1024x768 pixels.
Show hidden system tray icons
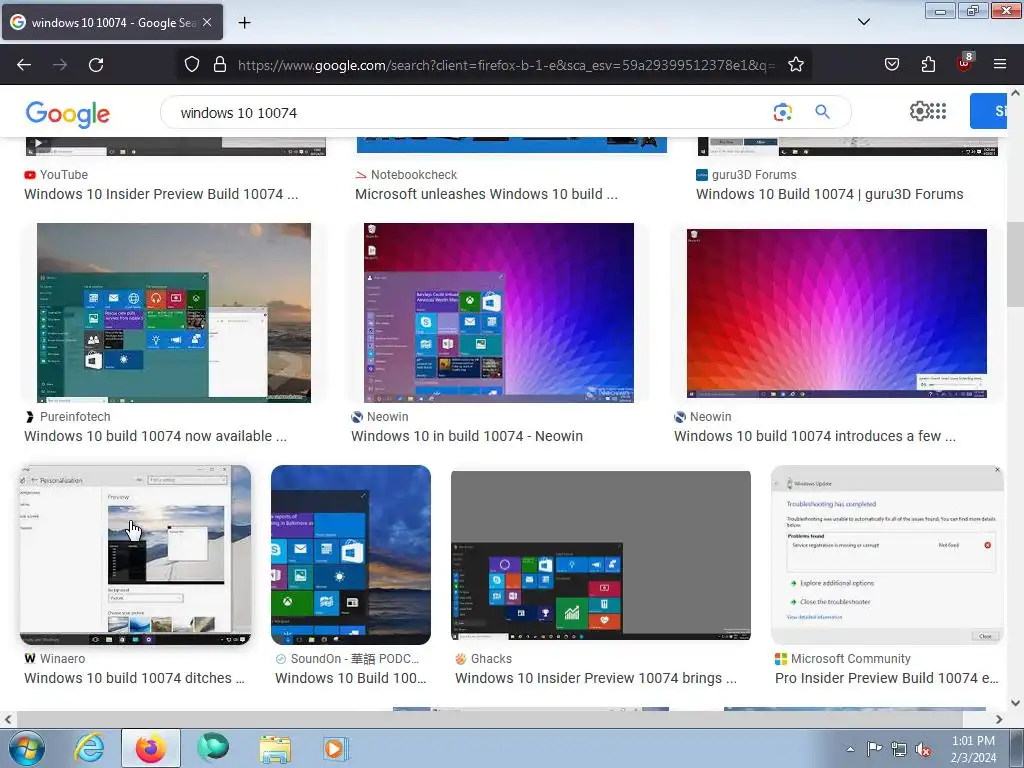tap(850, 749)
